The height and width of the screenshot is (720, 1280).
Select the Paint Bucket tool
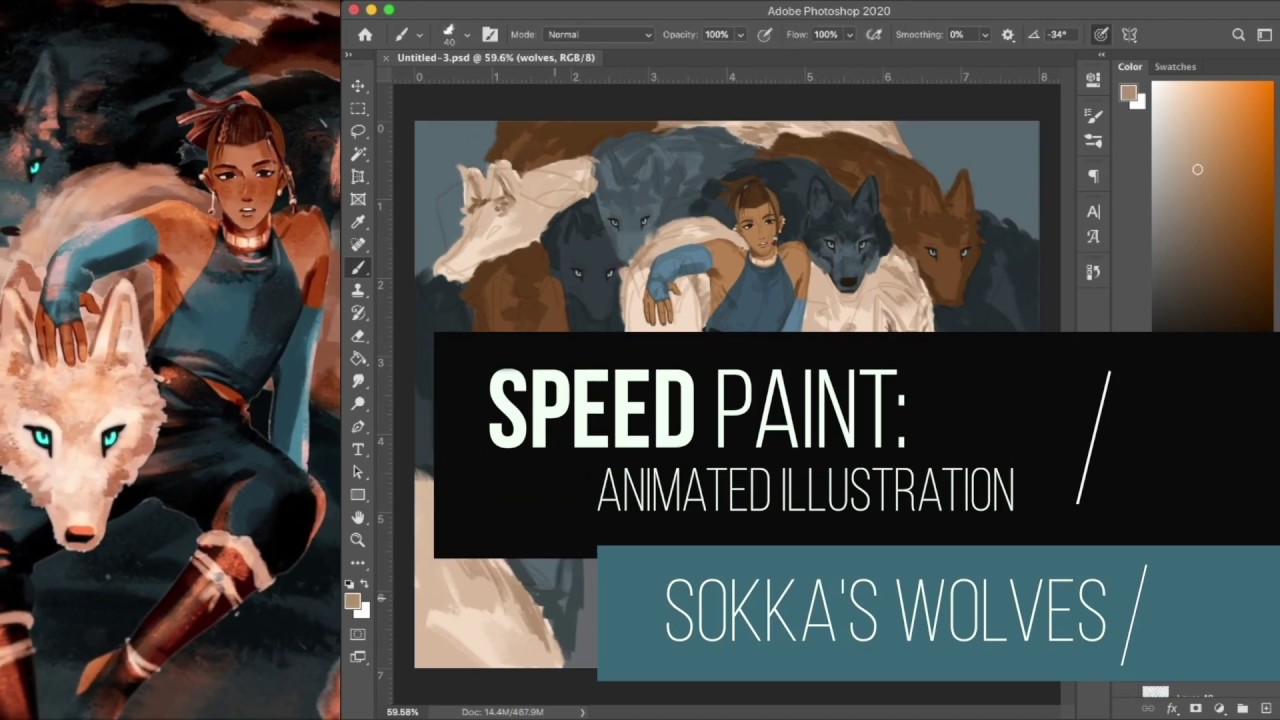pos(358,358)
